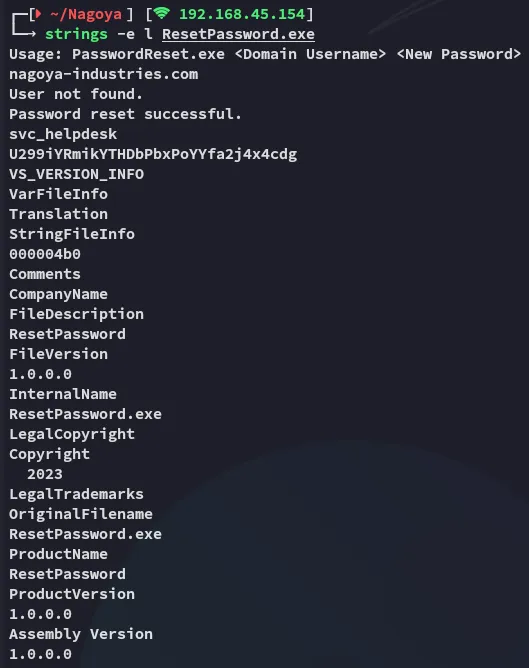529x668 pixels.
Task: Click the VS_VERSION_INFO line
Action: (x=77, y=174)
